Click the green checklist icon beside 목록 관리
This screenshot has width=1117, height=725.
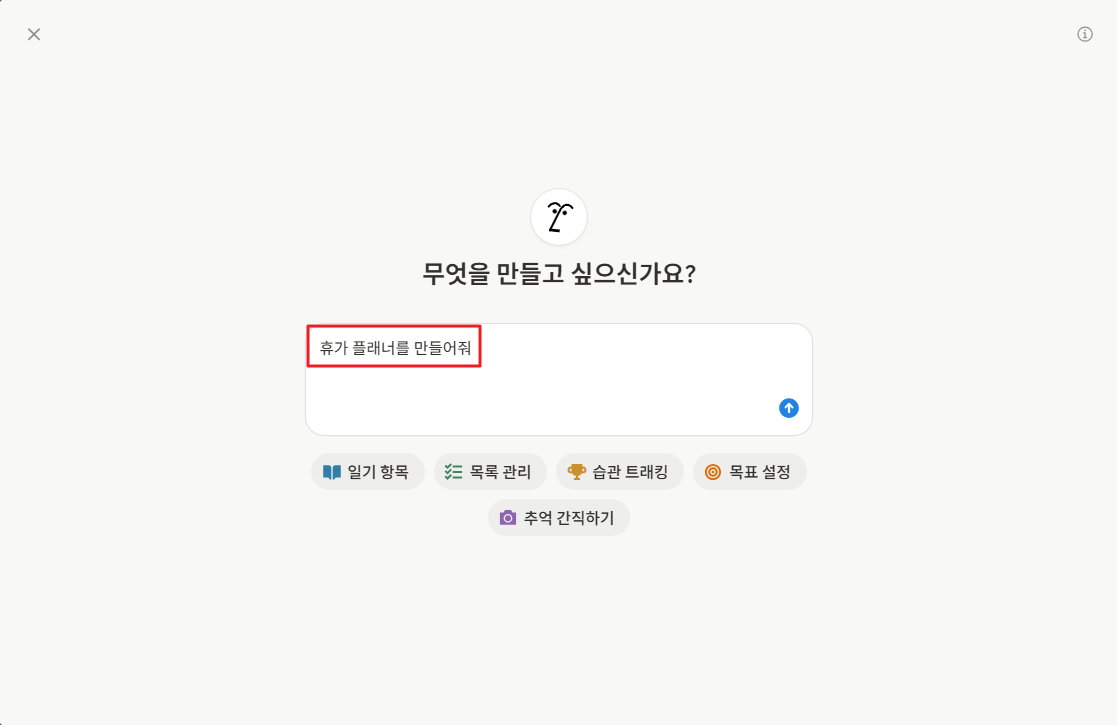[452, 471]
